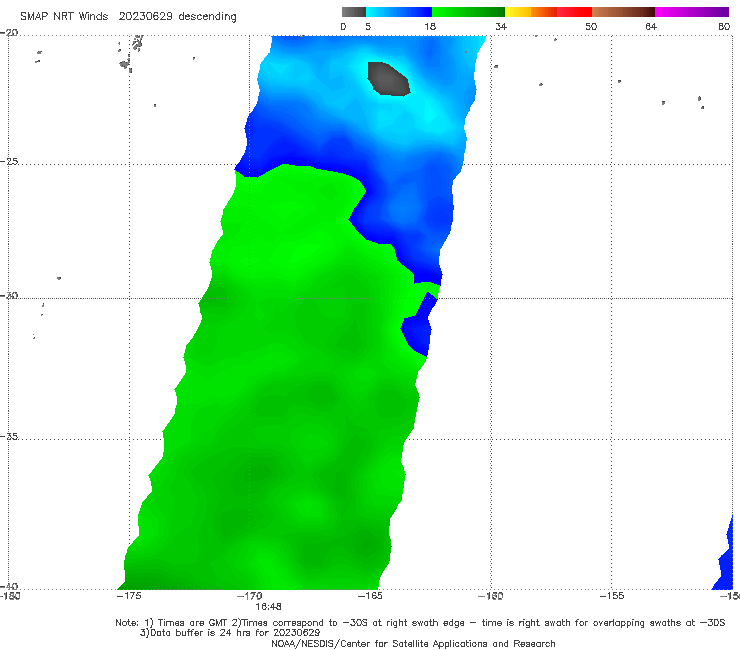
Task: Click the latitude label '-25'
Action: (x=9, y=161)
